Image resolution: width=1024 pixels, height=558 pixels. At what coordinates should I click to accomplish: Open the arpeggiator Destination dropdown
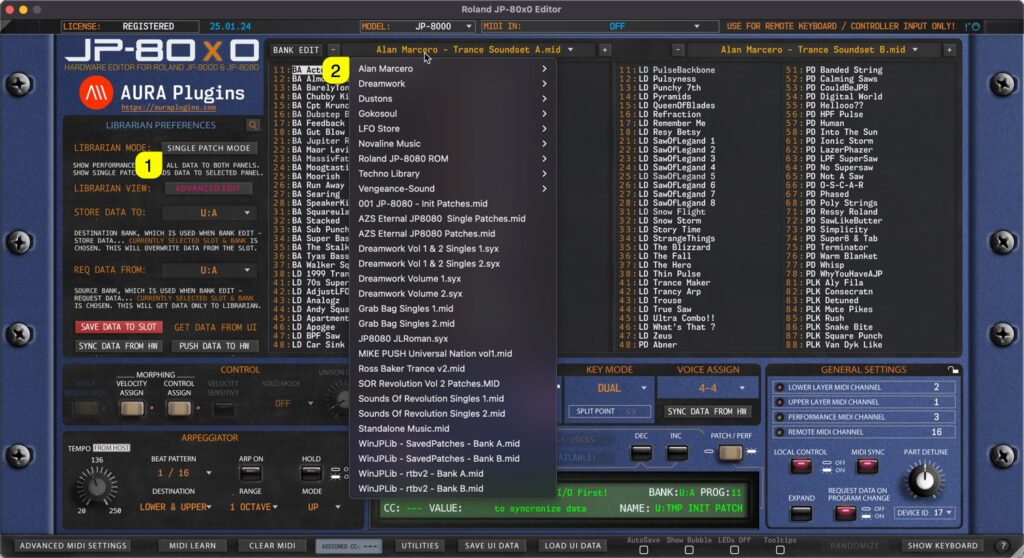[175, 507]
